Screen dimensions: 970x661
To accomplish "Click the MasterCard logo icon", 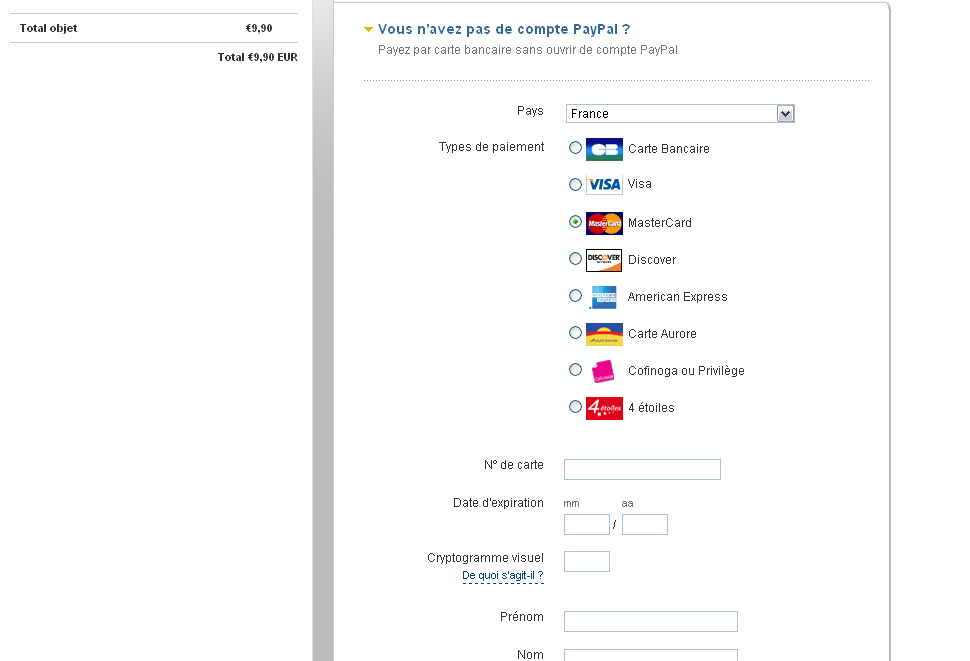I will point(604,223).
